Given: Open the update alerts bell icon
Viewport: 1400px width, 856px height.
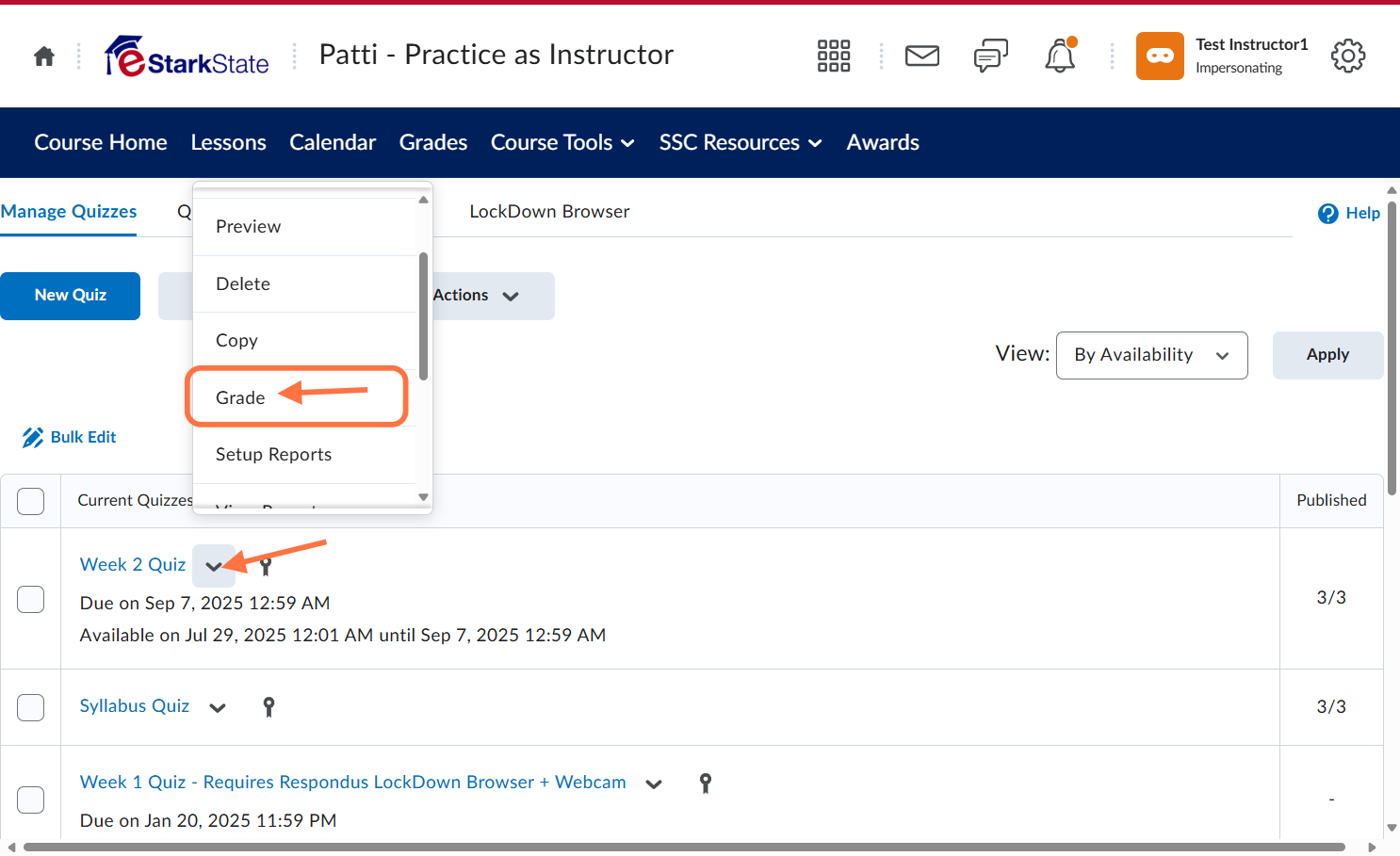Looking at the screenshot, I should point(1060,57).
